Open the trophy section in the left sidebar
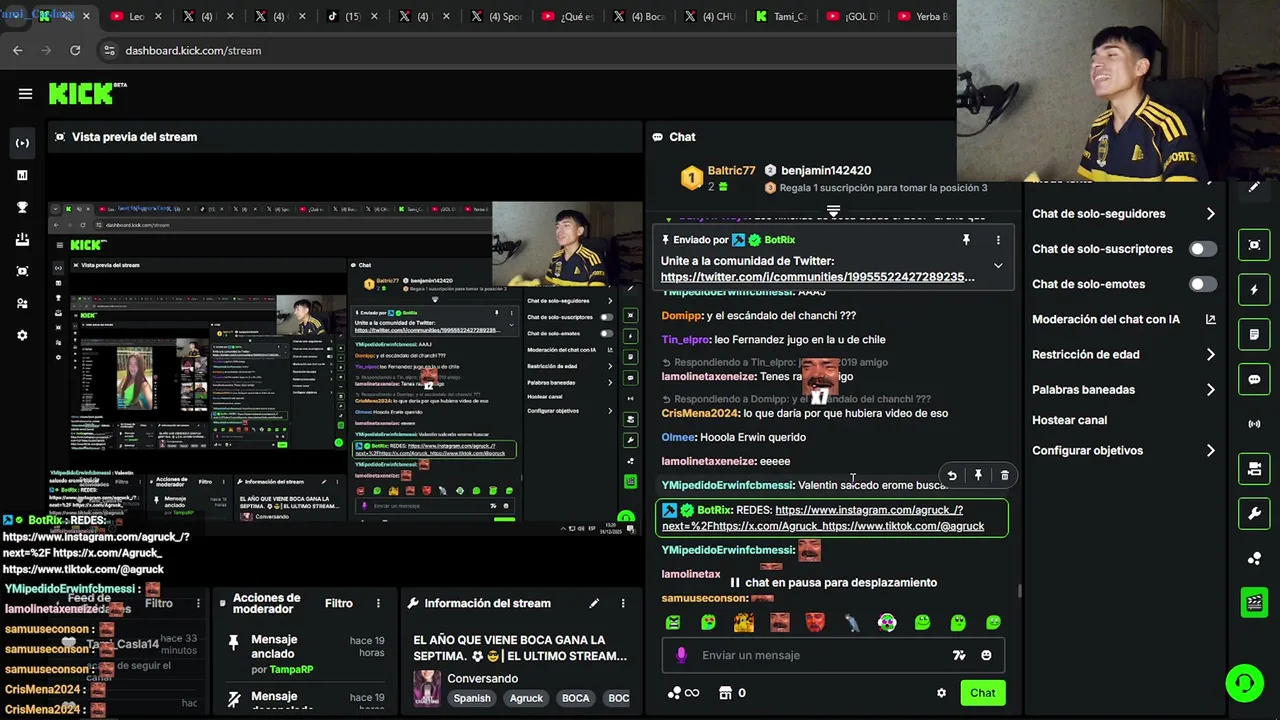This screenshot has height=720, width=1280. [22, 207]
